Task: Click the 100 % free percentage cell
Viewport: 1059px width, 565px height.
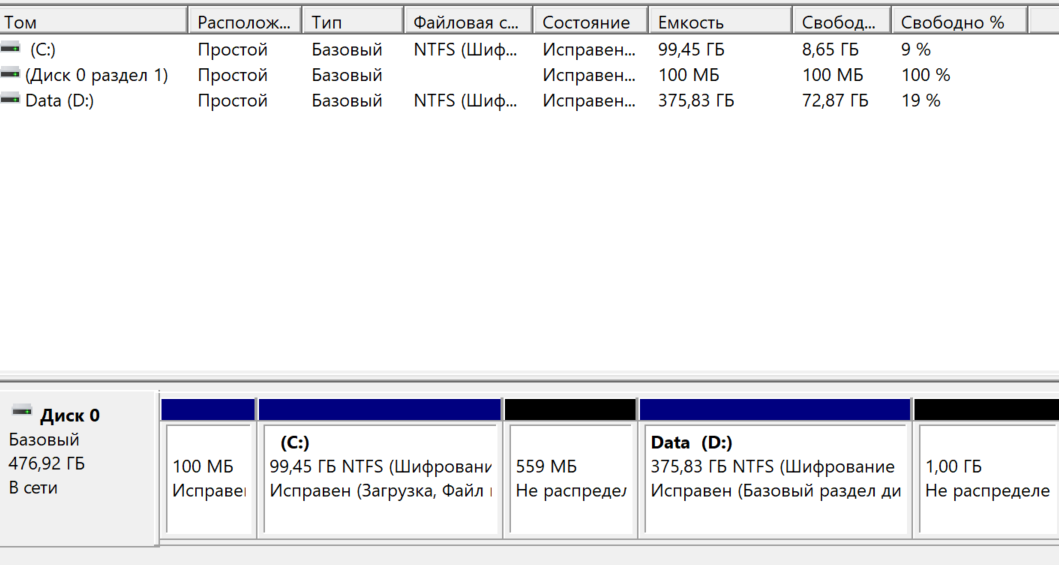Action: pyautogui.click(x=925, y=75)
